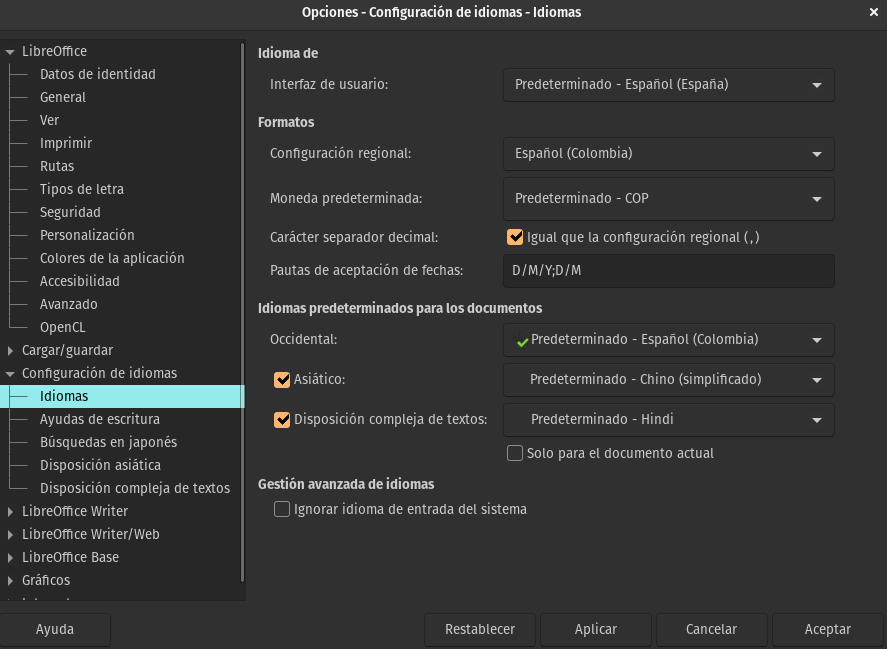This screenshot has height=649, width=887.
Task: Enable Solo para el documento actual
Action: (x=515, y=453)
